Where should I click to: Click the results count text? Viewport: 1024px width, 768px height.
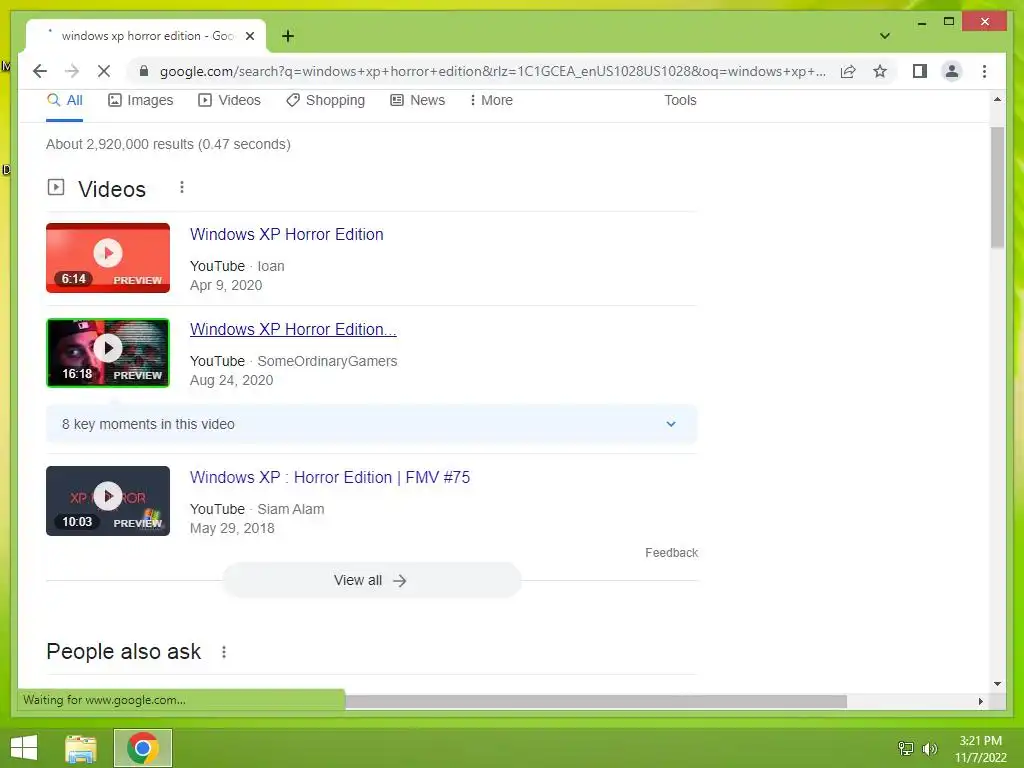[x=168, y=144]
